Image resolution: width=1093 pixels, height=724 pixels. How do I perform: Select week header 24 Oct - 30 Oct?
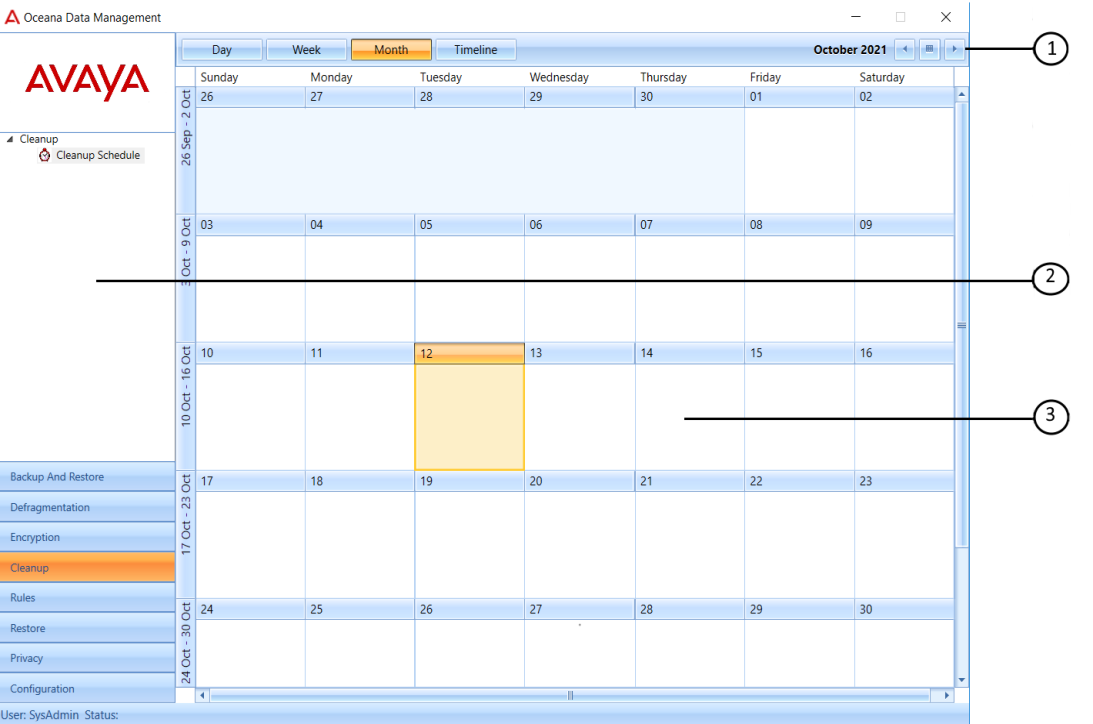coord(185,642)
